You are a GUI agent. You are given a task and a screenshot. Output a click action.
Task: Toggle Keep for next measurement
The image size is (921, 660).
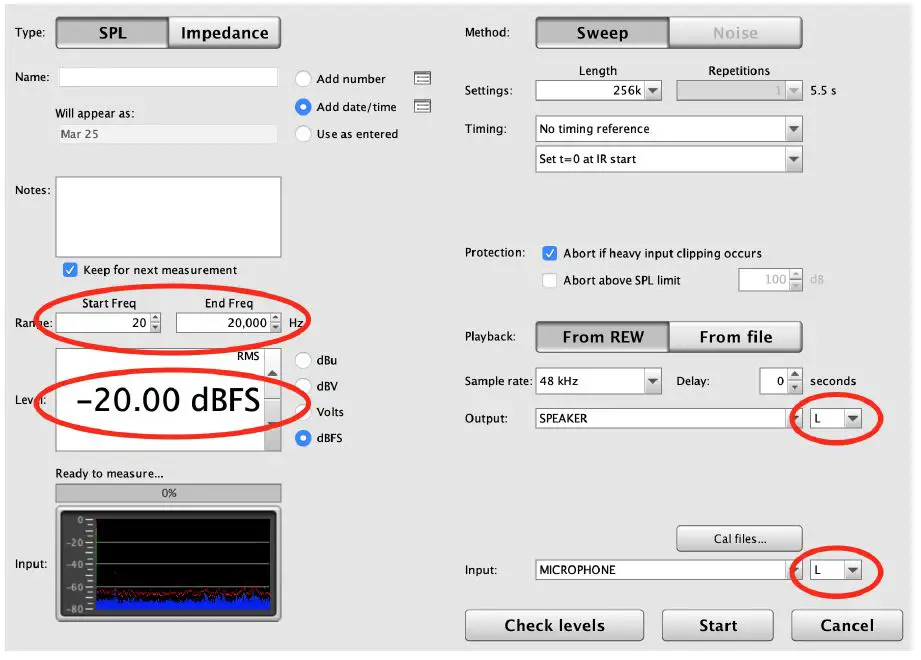pyautogui.click(x=70, y=269)
